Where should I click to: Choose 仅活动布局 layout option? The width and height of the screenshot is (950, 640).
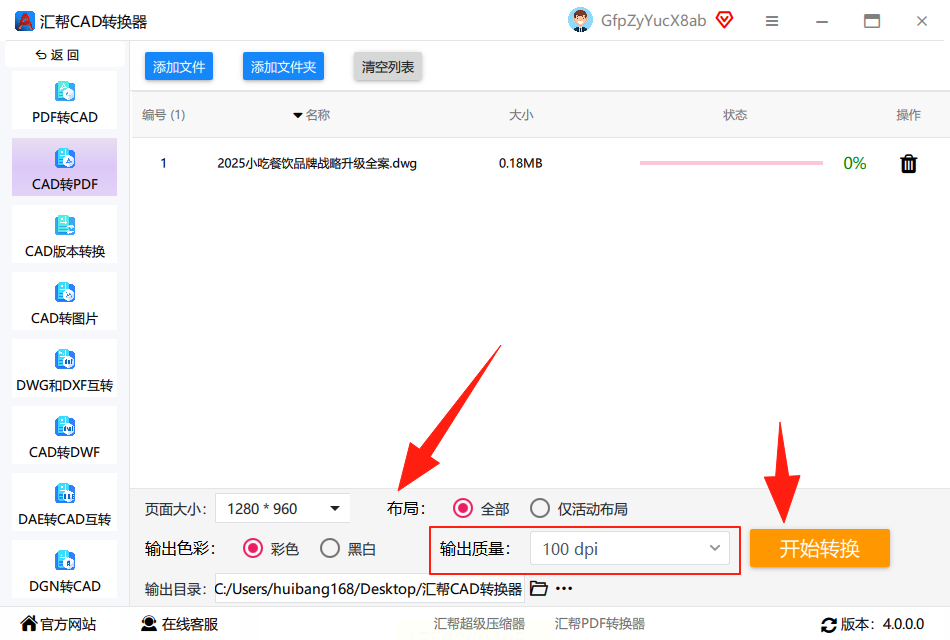pyautogui.click(x=540, y=508)
